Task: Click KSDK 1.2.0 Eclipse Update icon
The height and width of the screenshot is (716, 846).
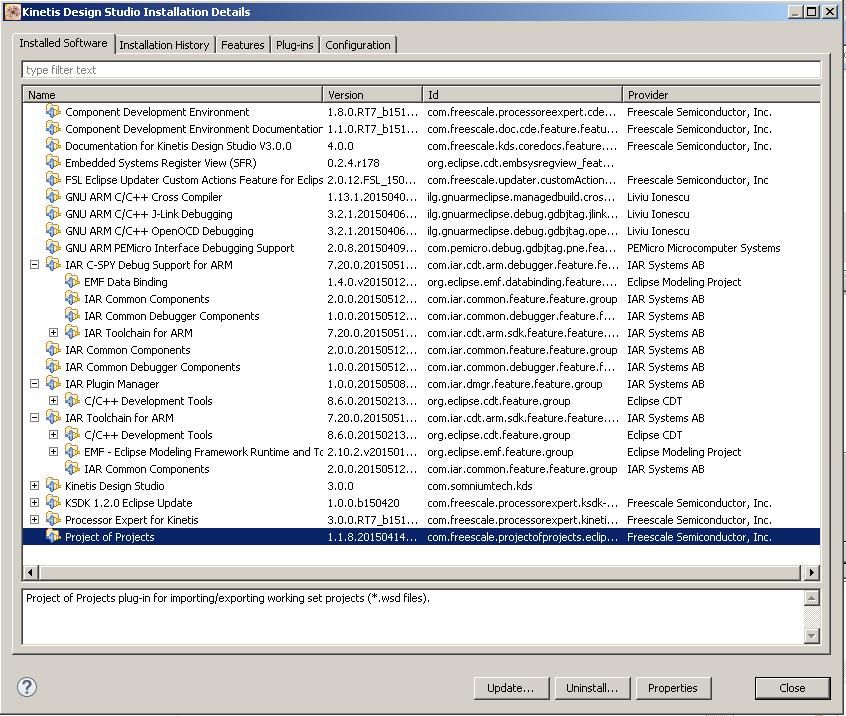Action: [53, 502]
